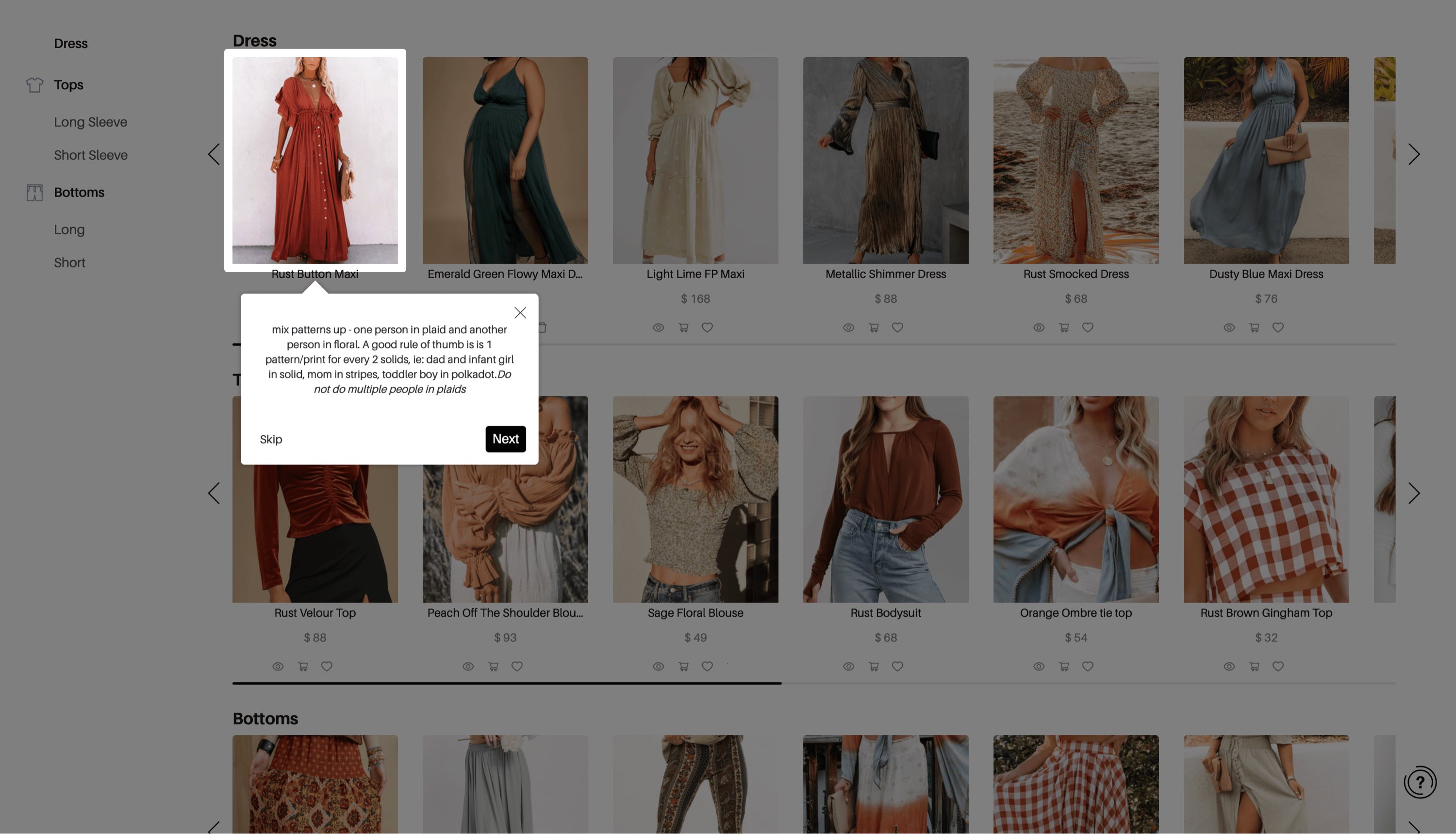Select Dress category in sidebar
The width and height of the screenshot is (1456, 834).
click(x=70, y=44)
